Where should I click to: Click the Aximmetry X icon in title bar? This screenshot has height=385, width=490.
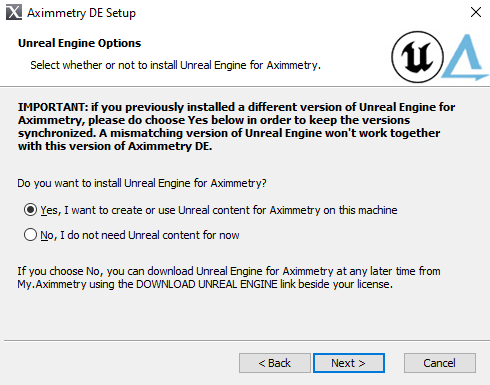pyautogui.click(x=14, y=12)
